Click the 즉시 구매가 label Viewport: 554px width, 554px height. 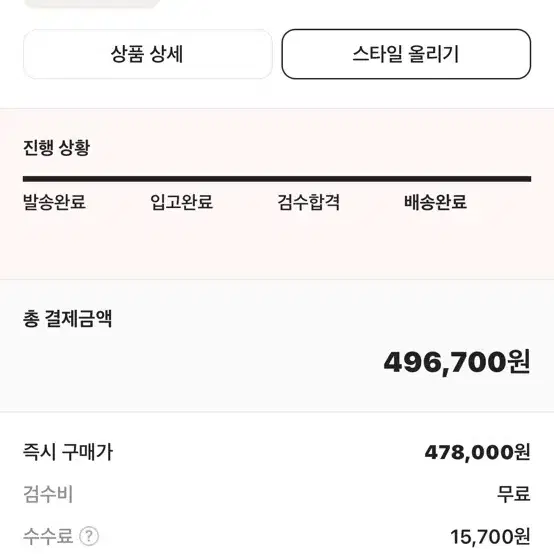(x=68, y=452)
